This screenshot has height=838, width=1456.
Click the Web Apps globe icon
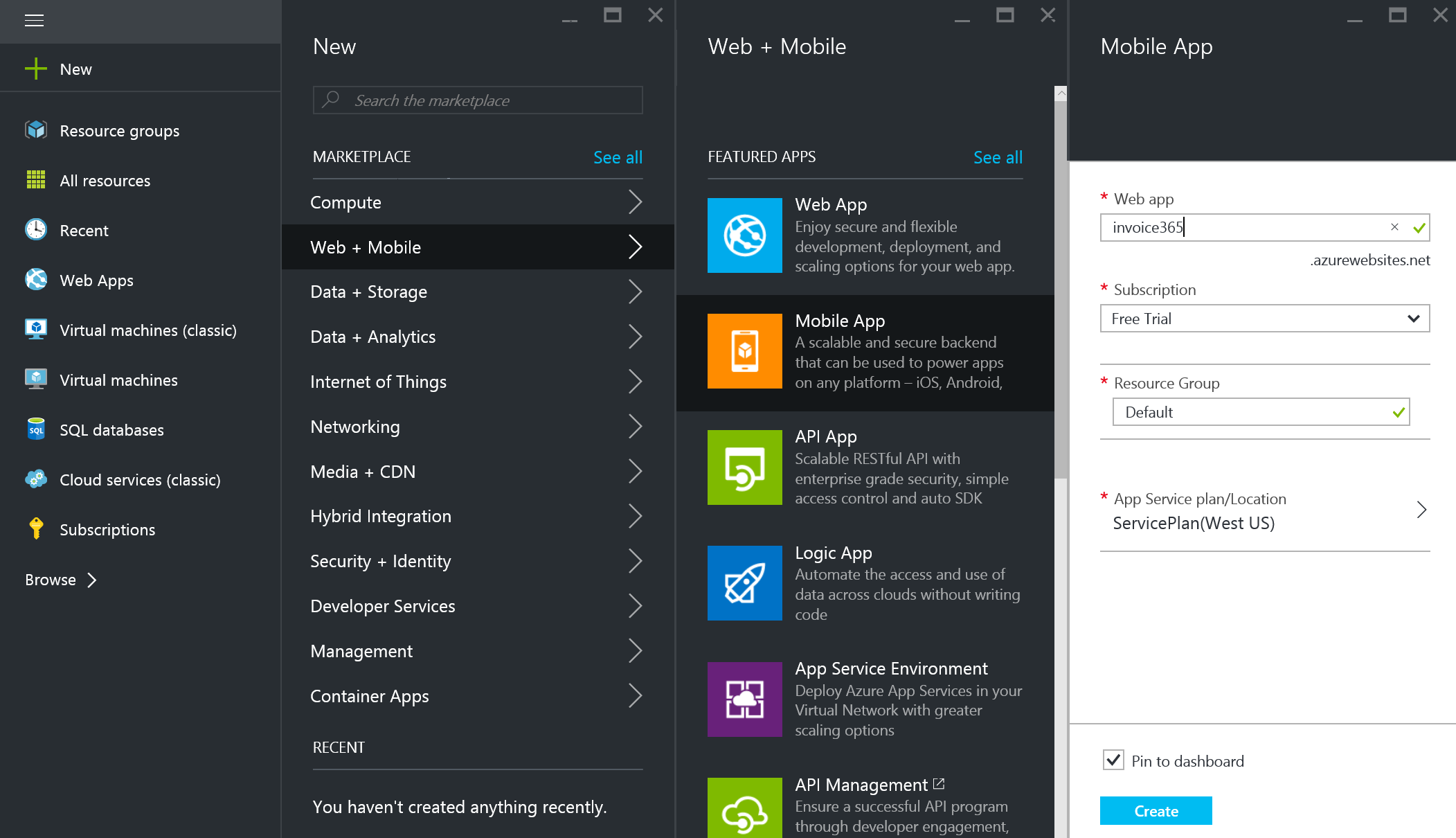click(x=36, y=280)
